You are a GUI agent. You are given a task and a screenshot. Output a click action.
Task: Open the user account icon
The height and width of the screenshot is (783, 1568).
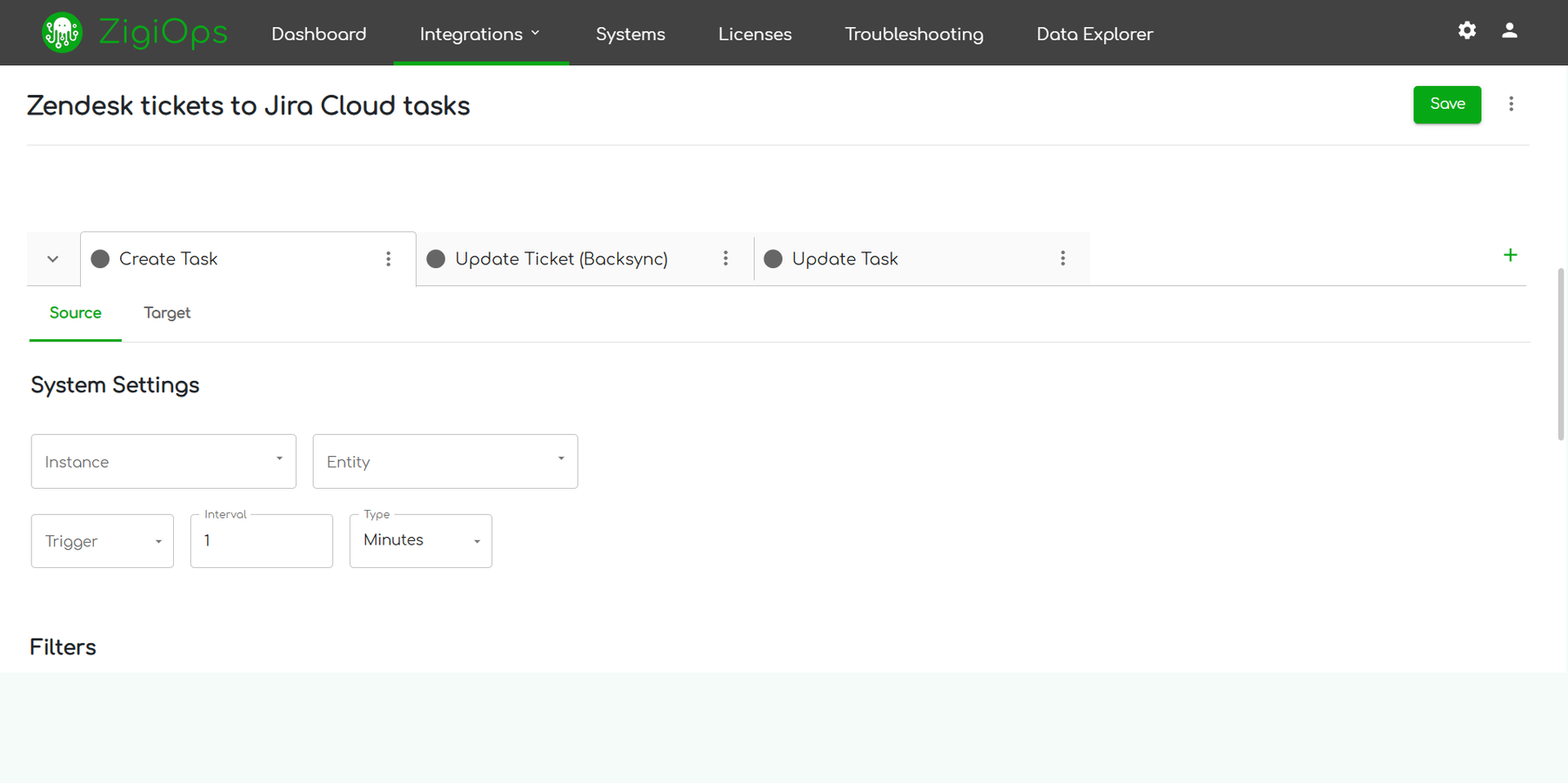tap(1510, 30)
